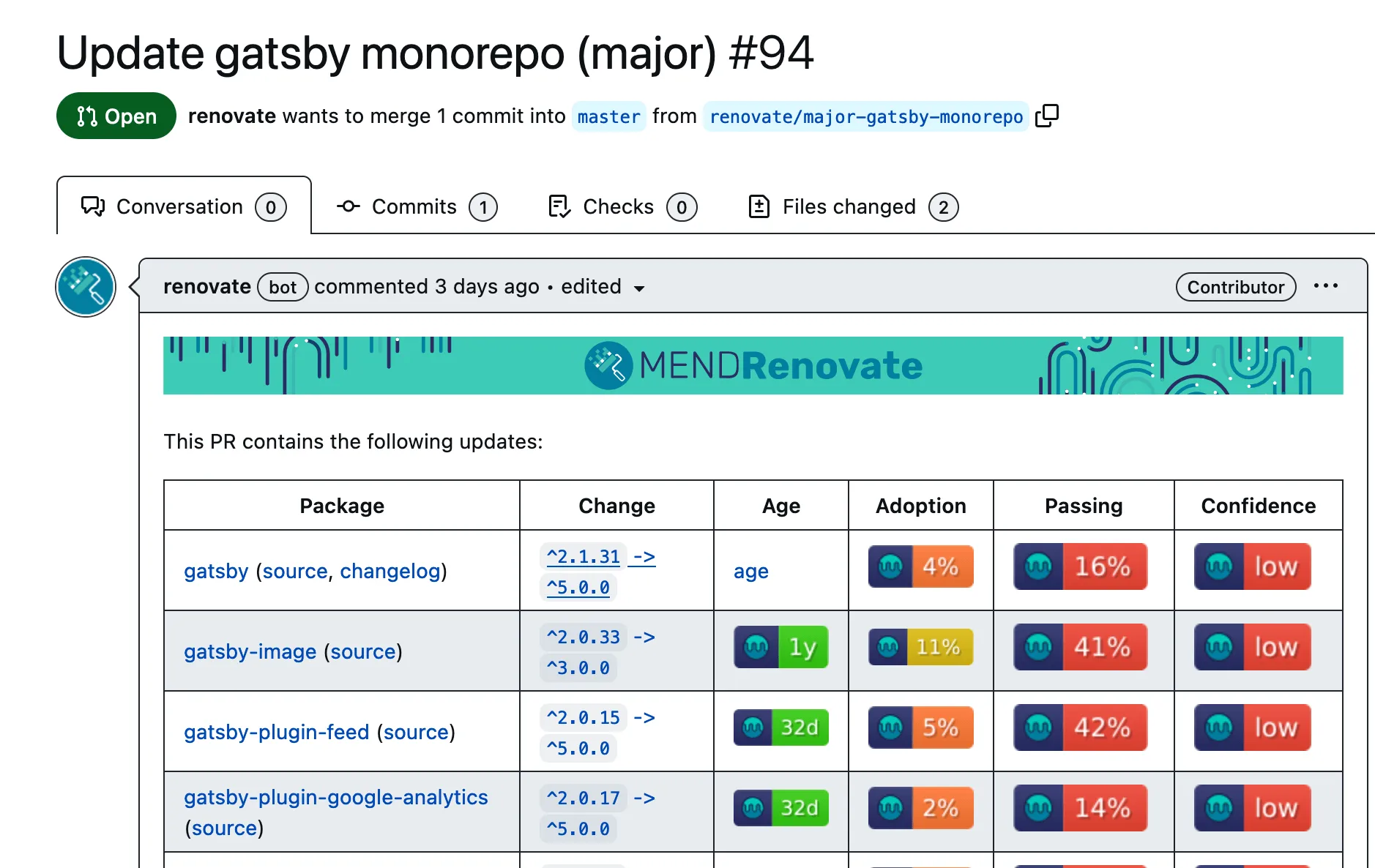Click the gatsby version range ^2.1.31 link
The image size is (1375, 868).
click(x=582, y=556)
